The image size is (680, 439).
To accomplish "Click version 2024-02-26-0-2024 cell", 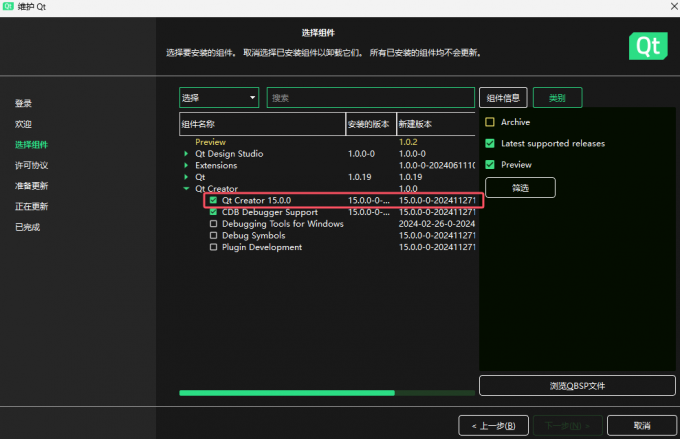I will (x=437, y=223).
